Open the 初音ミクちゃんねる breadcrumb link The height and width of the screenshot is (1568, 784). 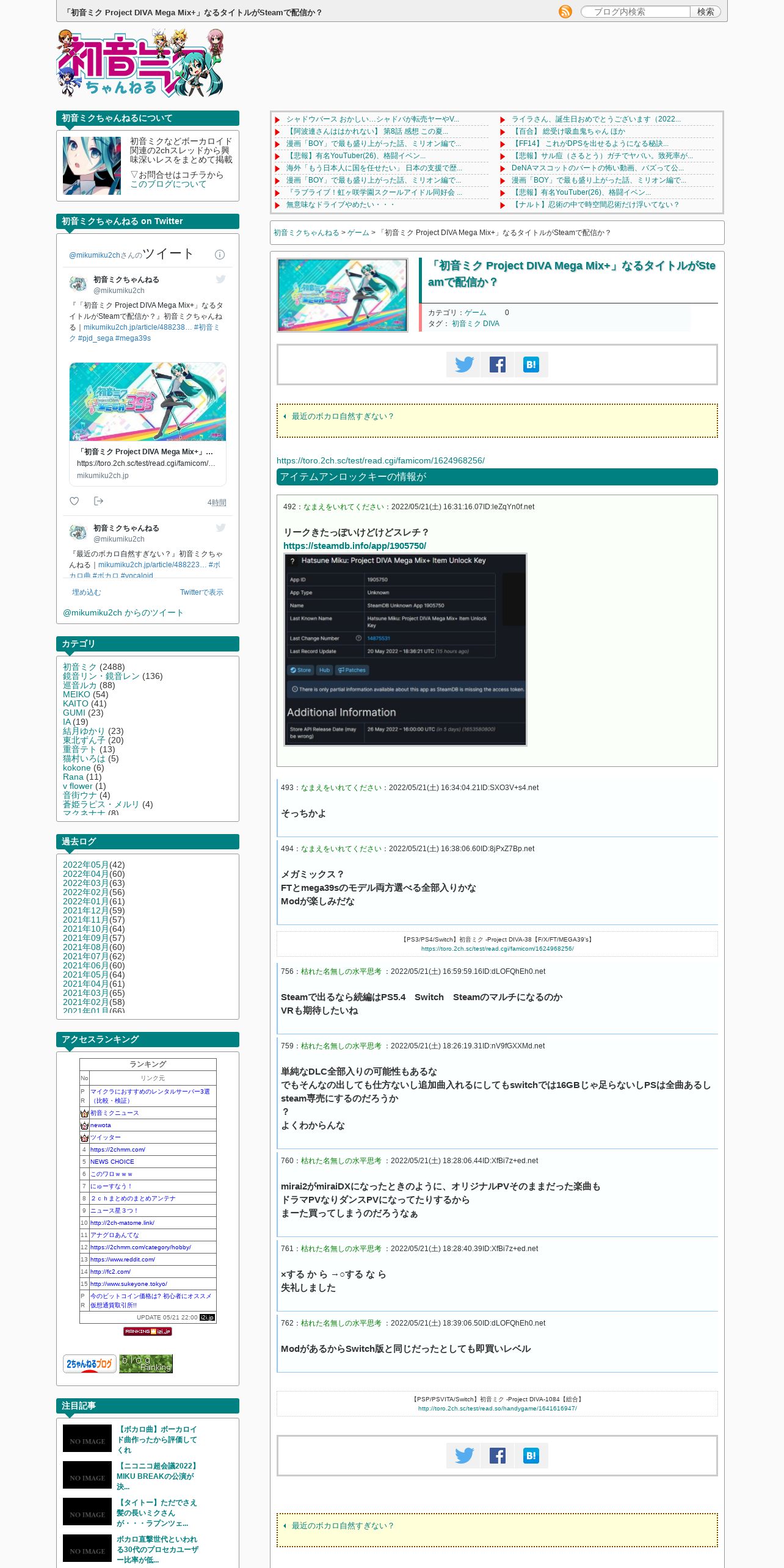306,233
